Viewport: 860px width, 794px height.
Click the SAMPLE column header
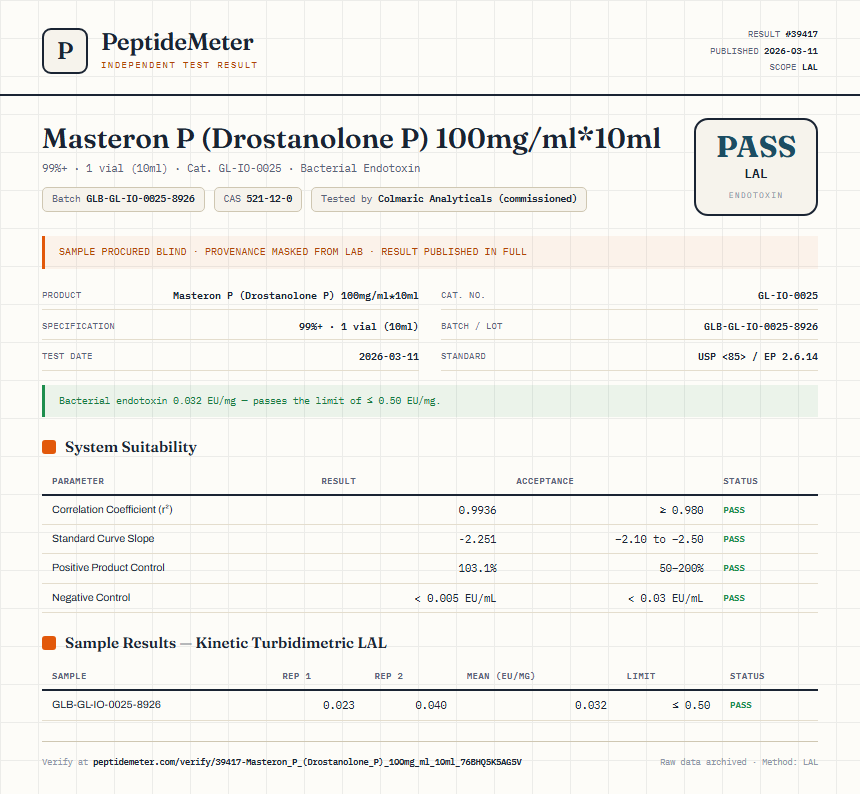(x=69, y=676)
